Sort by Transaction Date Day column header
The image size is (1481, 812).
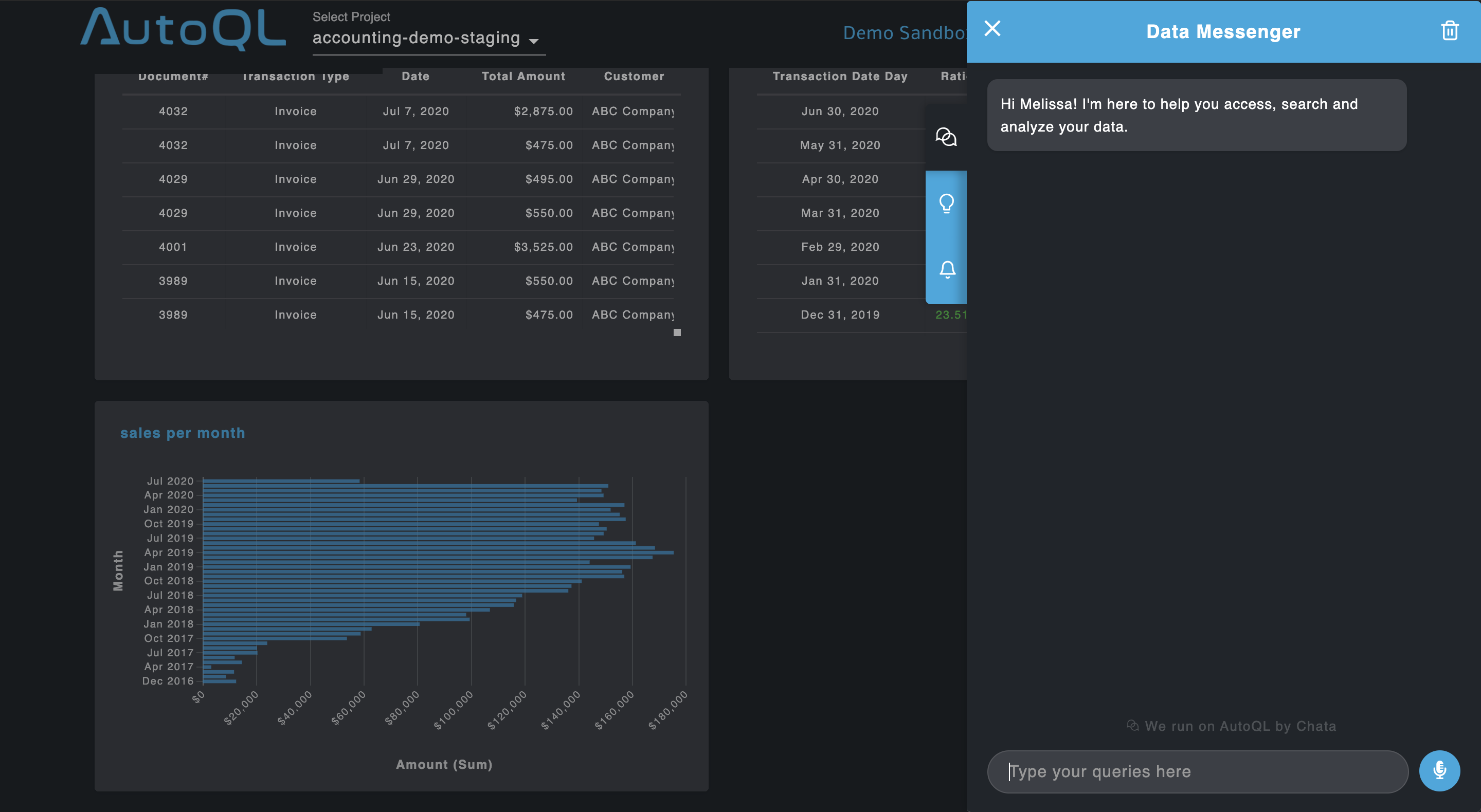[840, 77]
